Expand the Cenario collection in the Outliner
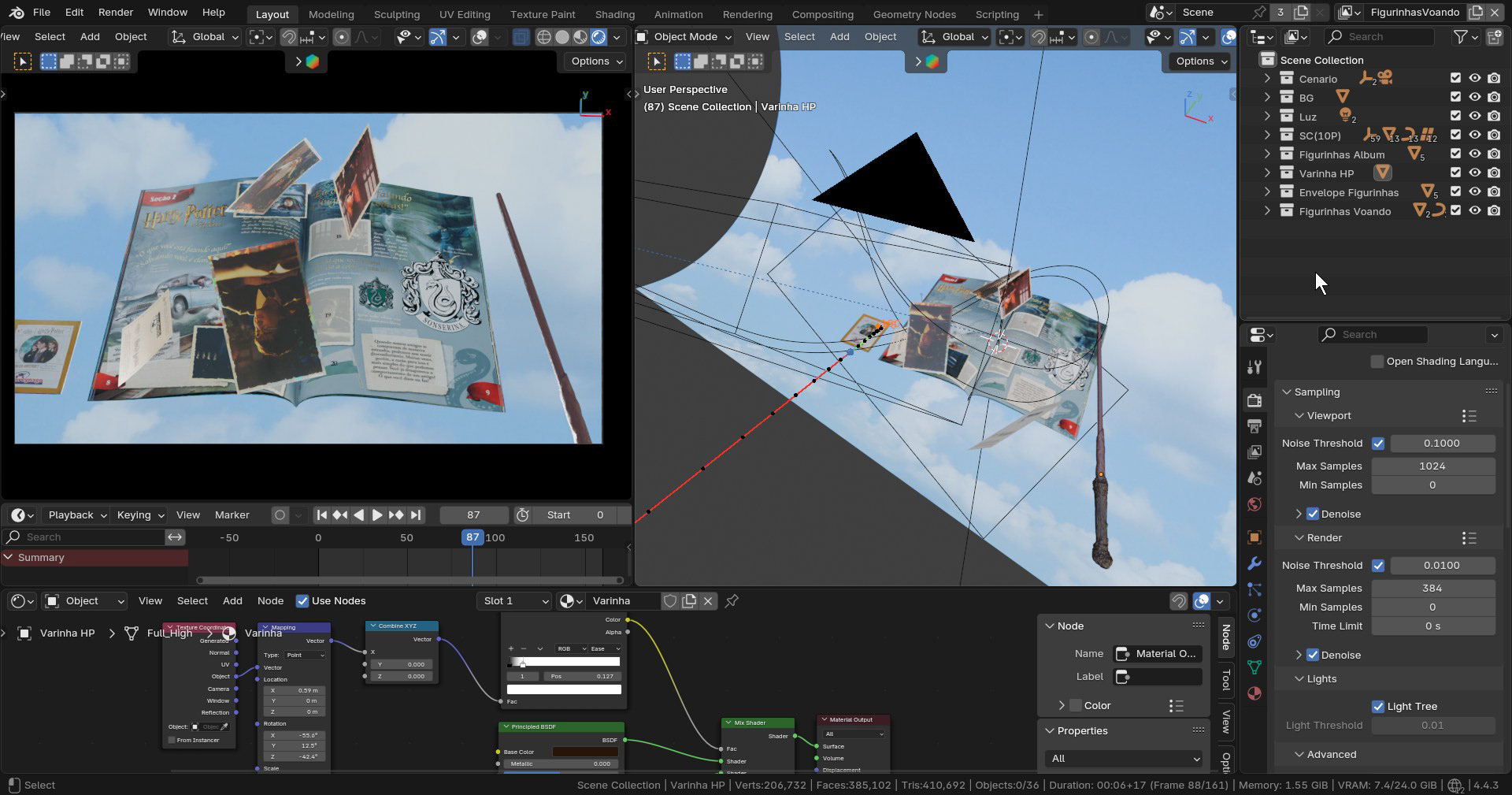Screen dimensions: 1512x795 click(1267, 79)
